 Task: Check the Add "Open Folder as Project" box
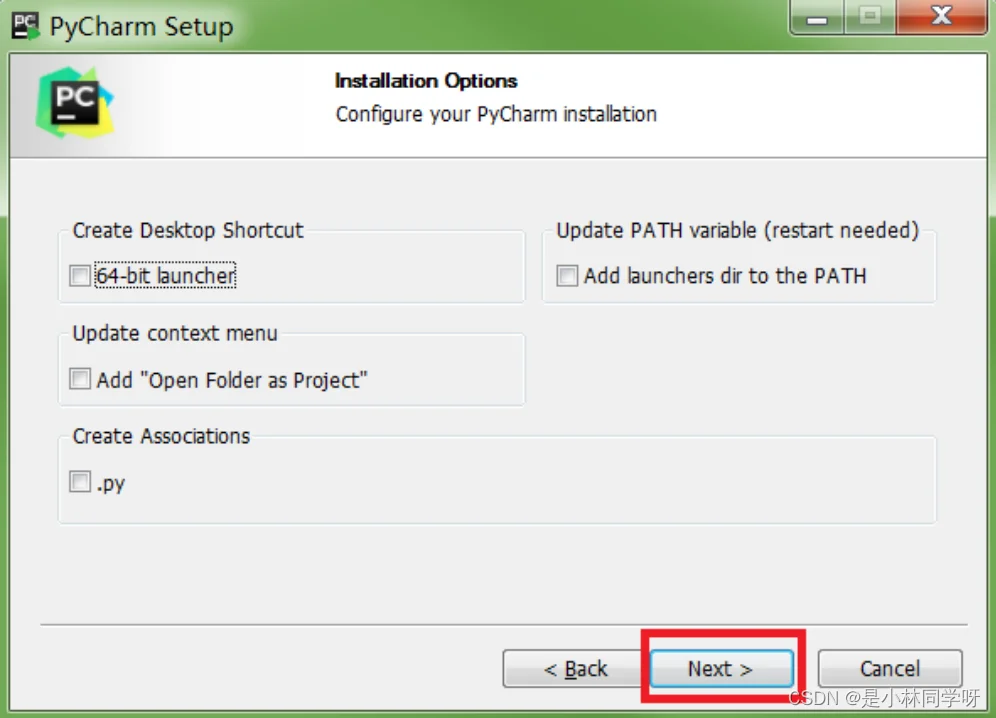80,379
